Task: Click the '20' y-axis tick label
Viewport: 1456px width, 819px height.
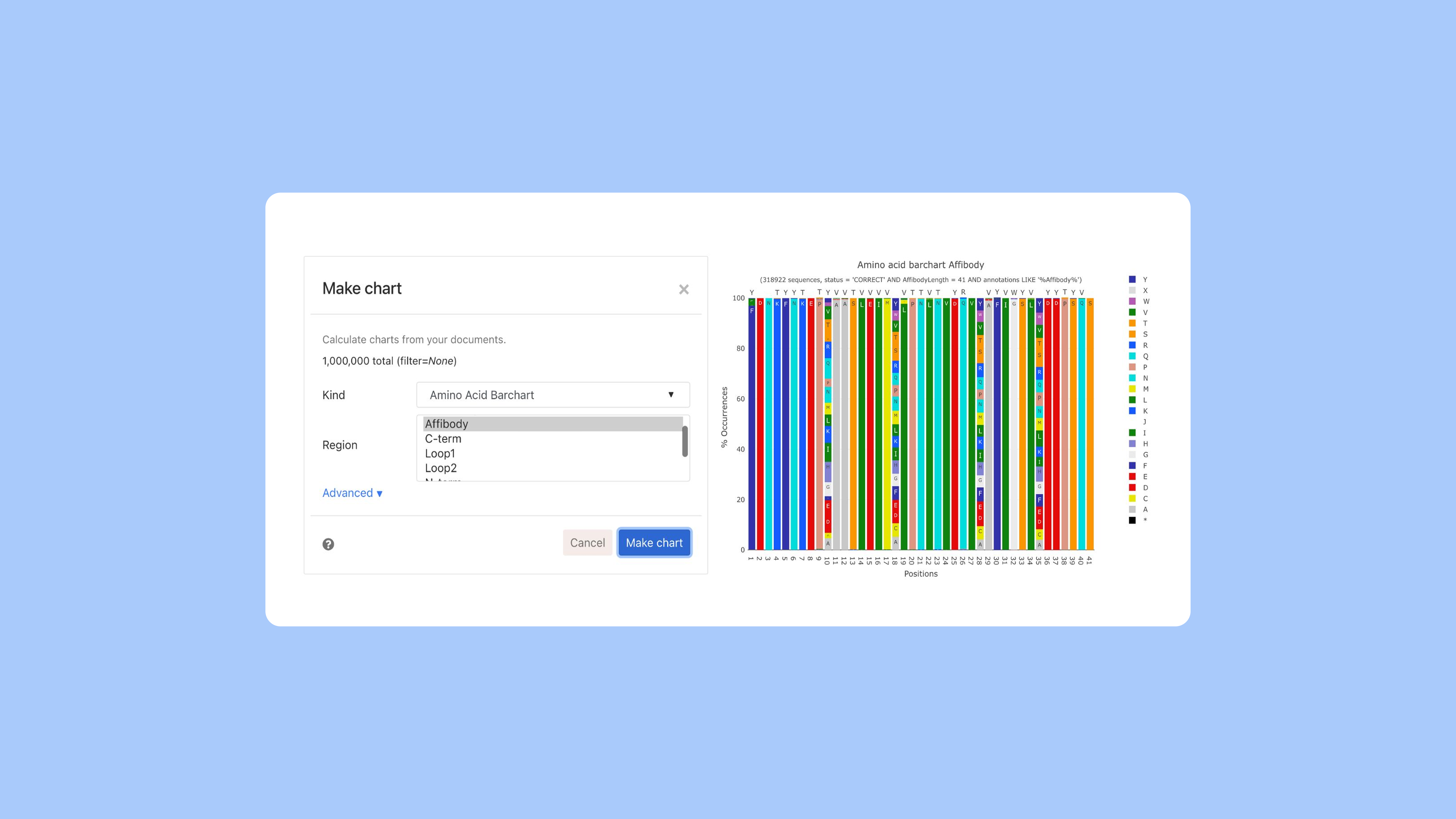Action: pyautogui.click(x=740, y=500)
